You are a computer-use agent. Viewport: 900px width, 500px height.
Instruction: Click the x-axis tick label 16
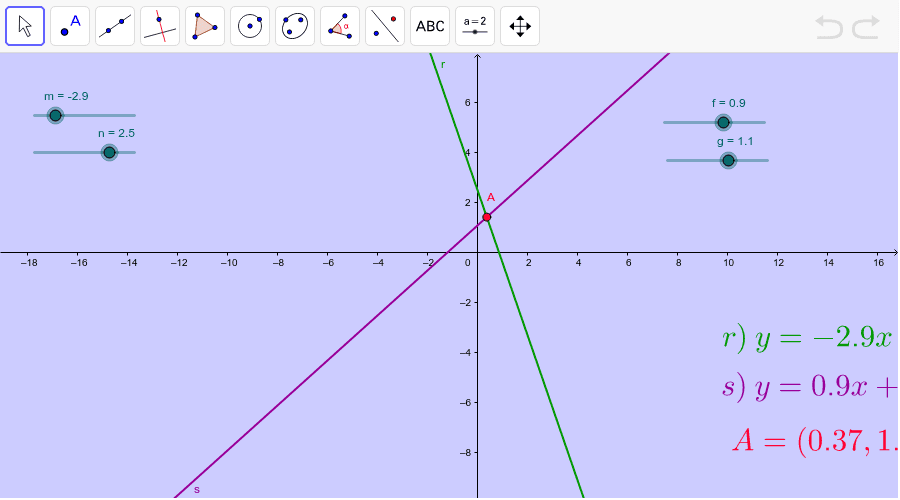[879, 263]
